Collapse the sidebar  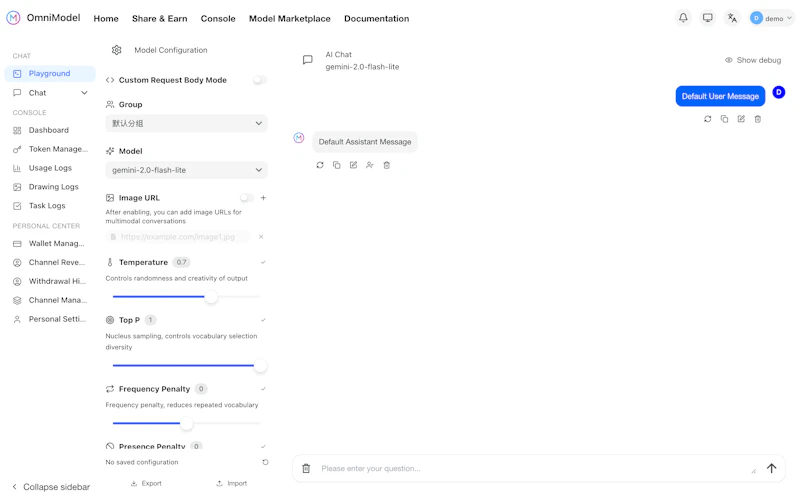pyautogui.click(x=51, y=487)
